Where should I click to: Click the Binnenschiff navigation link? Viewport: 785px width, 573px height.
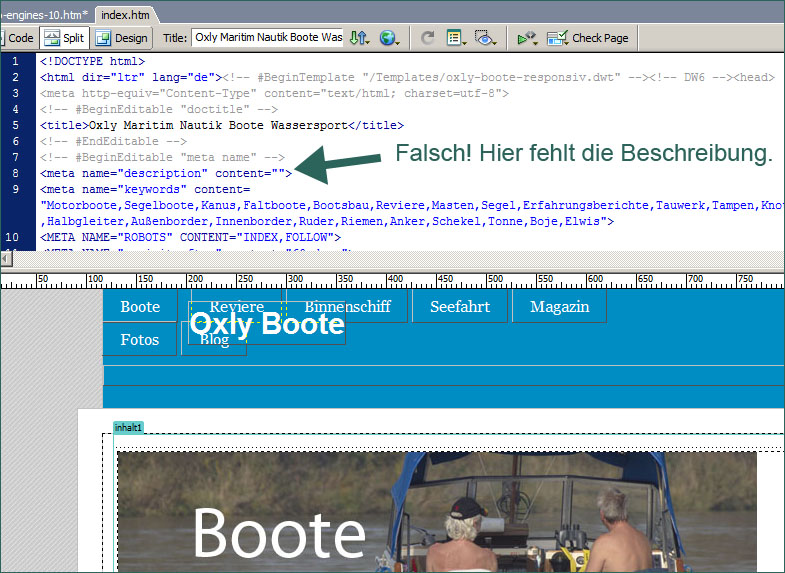coord(347,307)
